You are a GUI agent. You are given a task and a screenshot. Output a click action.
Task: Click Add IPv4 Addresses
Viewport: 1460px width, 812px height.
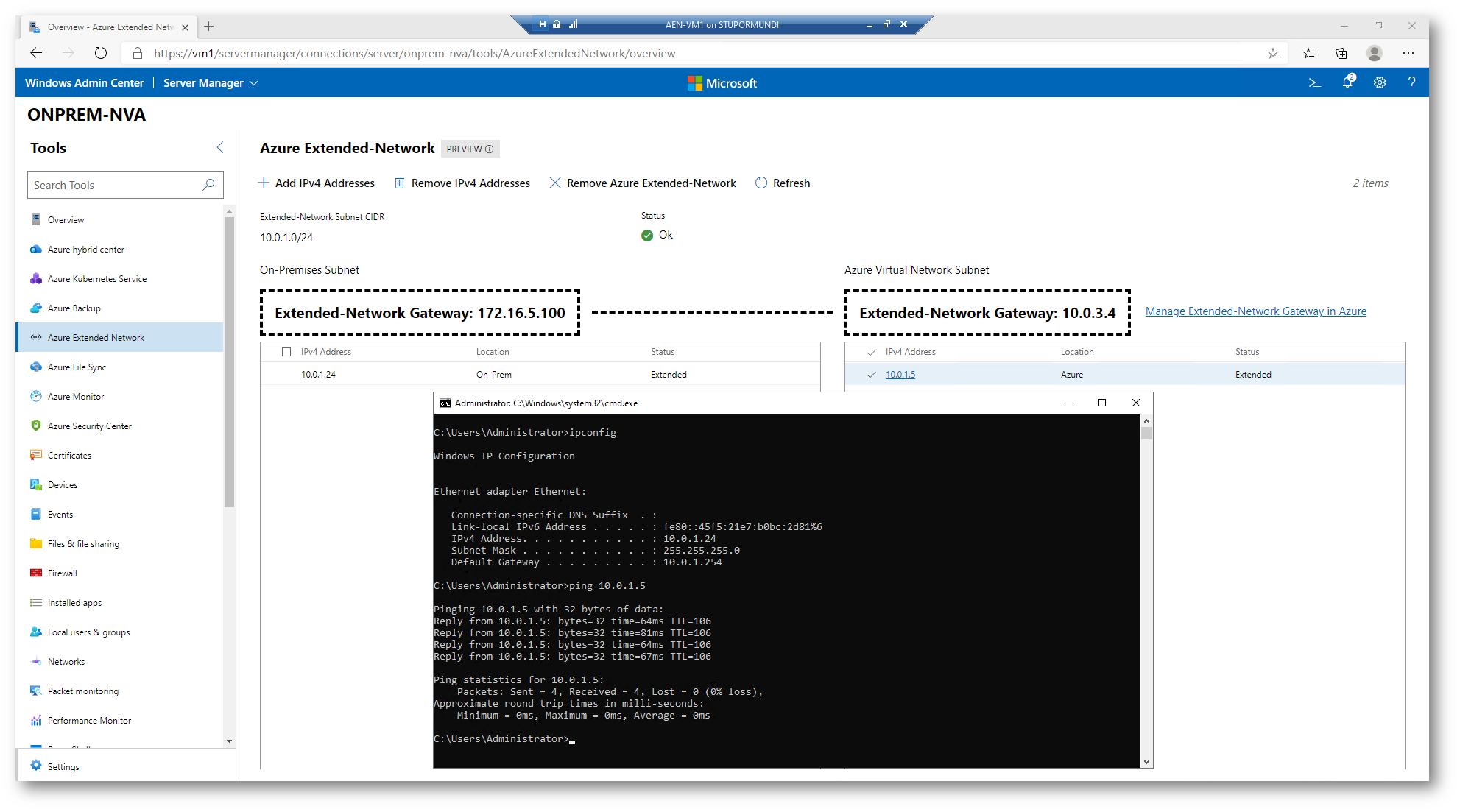click(x=317, y=183)
